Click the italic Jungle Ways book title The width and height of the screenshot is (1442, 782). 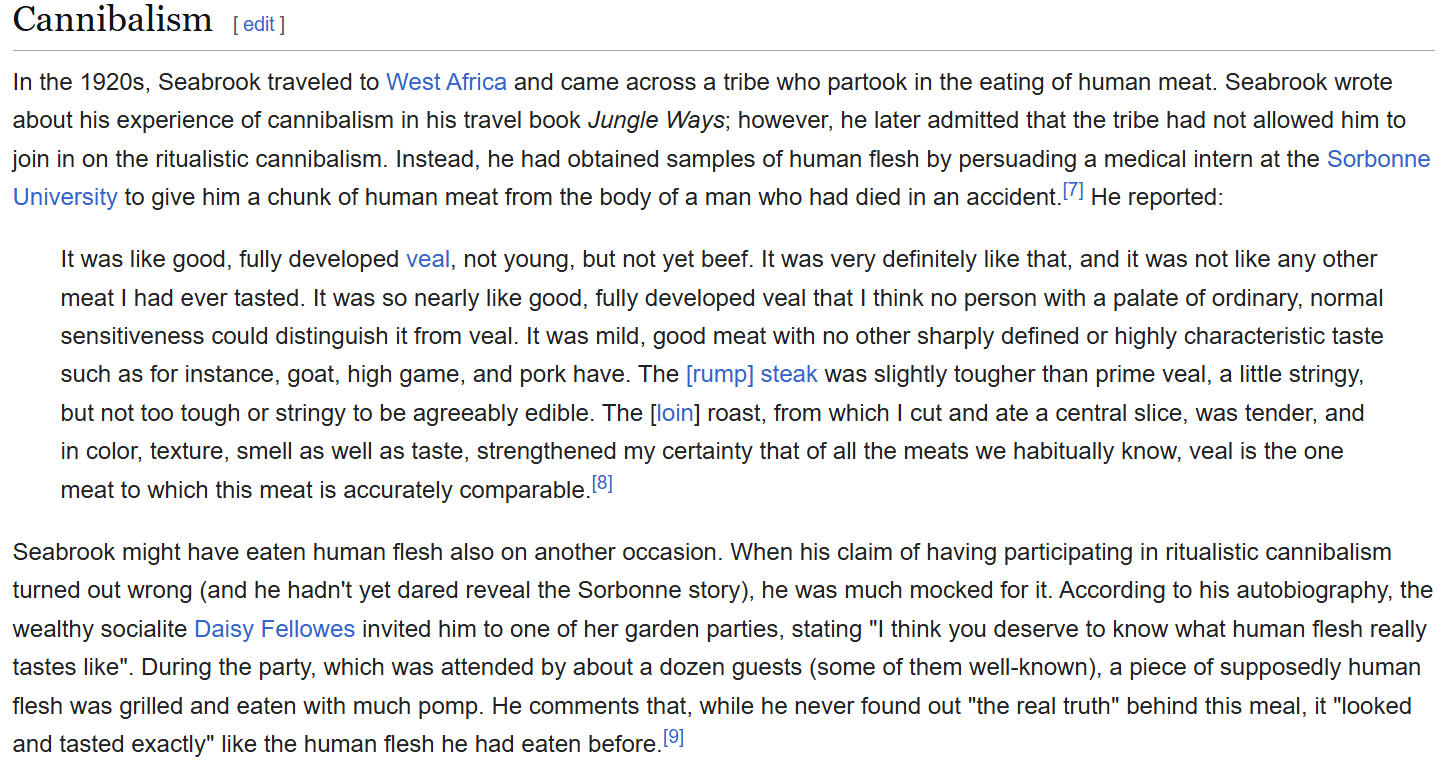click(656, 121)
